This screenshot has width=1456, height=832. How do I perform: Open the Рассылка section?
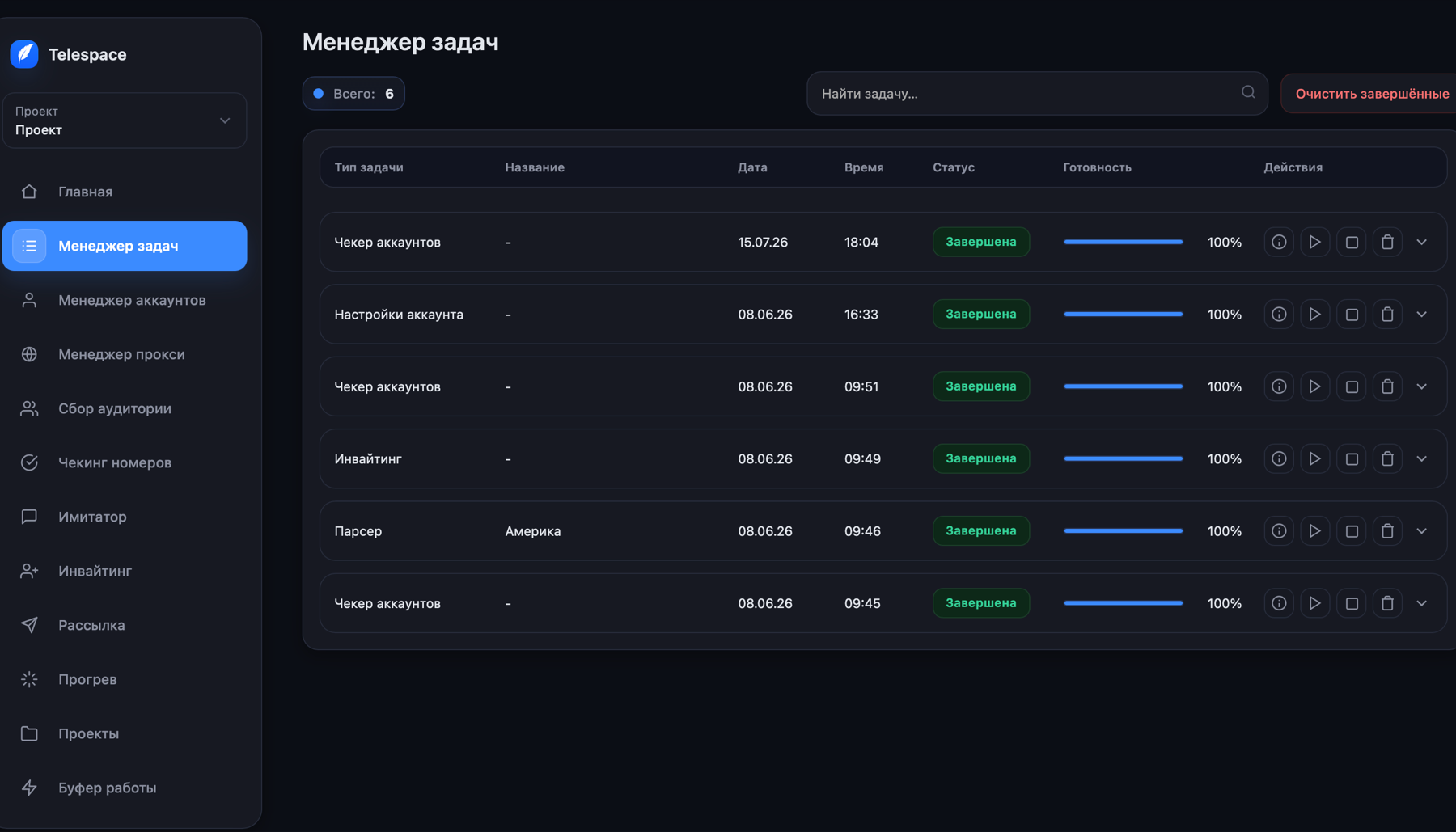(x=125, y=625)
